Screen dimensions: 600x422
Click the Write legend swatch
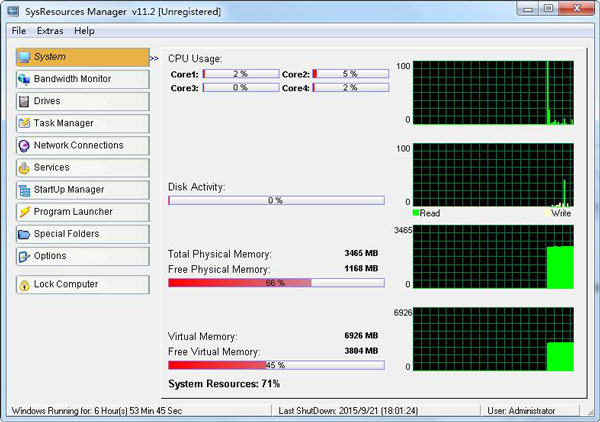547,213
